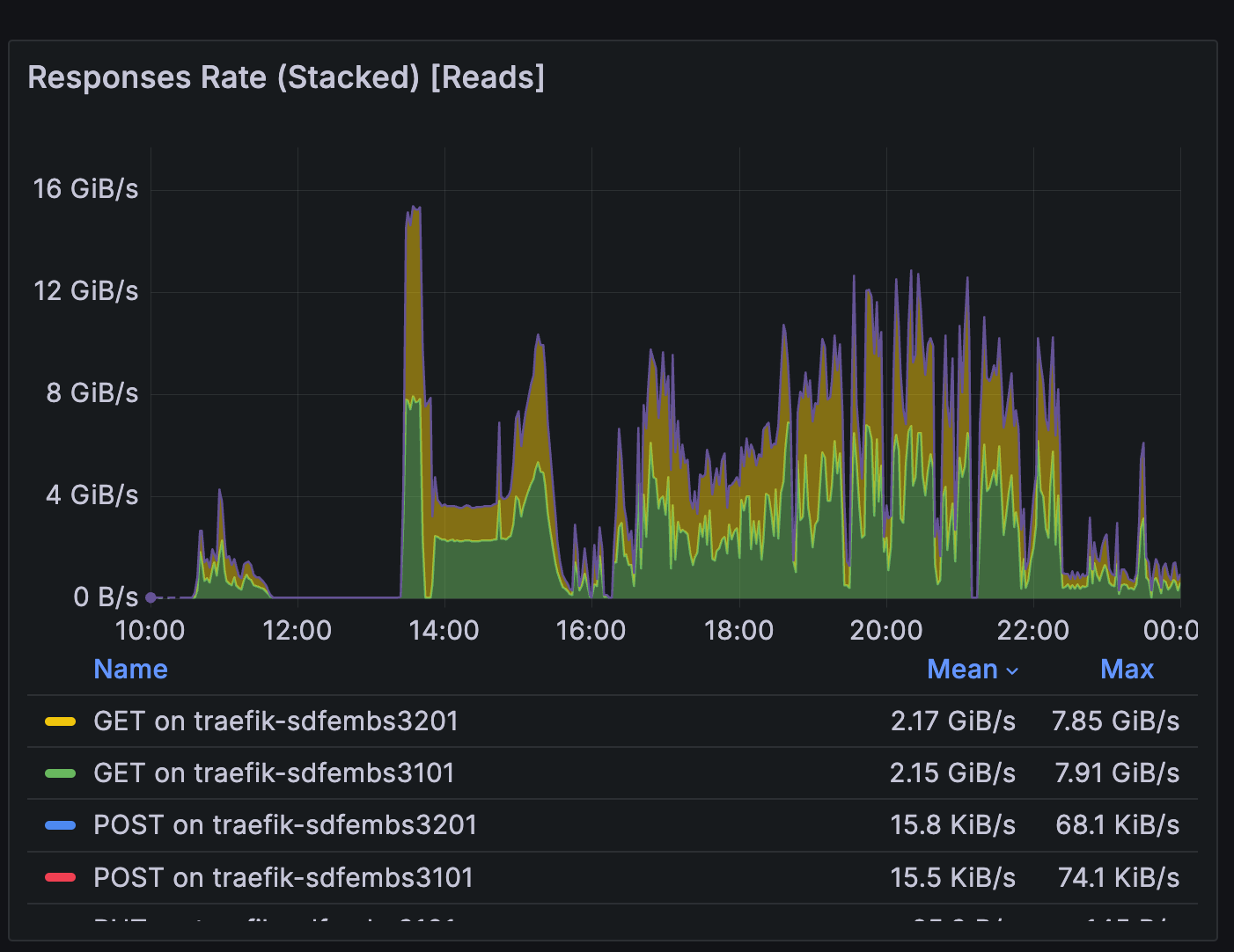1234x952 pixels.
Task: Open color picker for POST traefik-sdfembs3201 blue marker
Action: (x=60, y=825)
